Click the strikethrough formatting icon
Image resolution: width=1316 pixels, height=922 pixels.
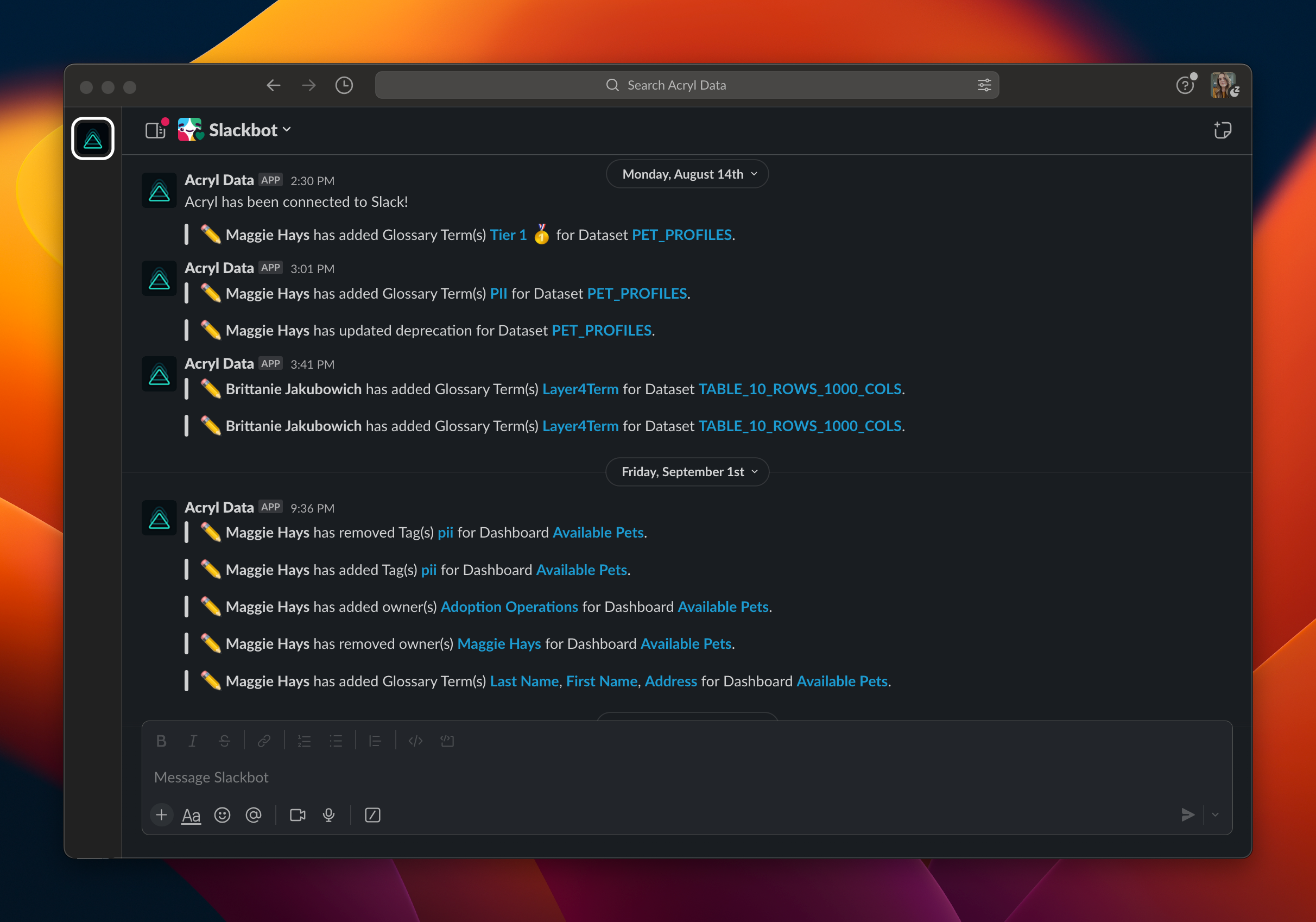pos(224,741)
